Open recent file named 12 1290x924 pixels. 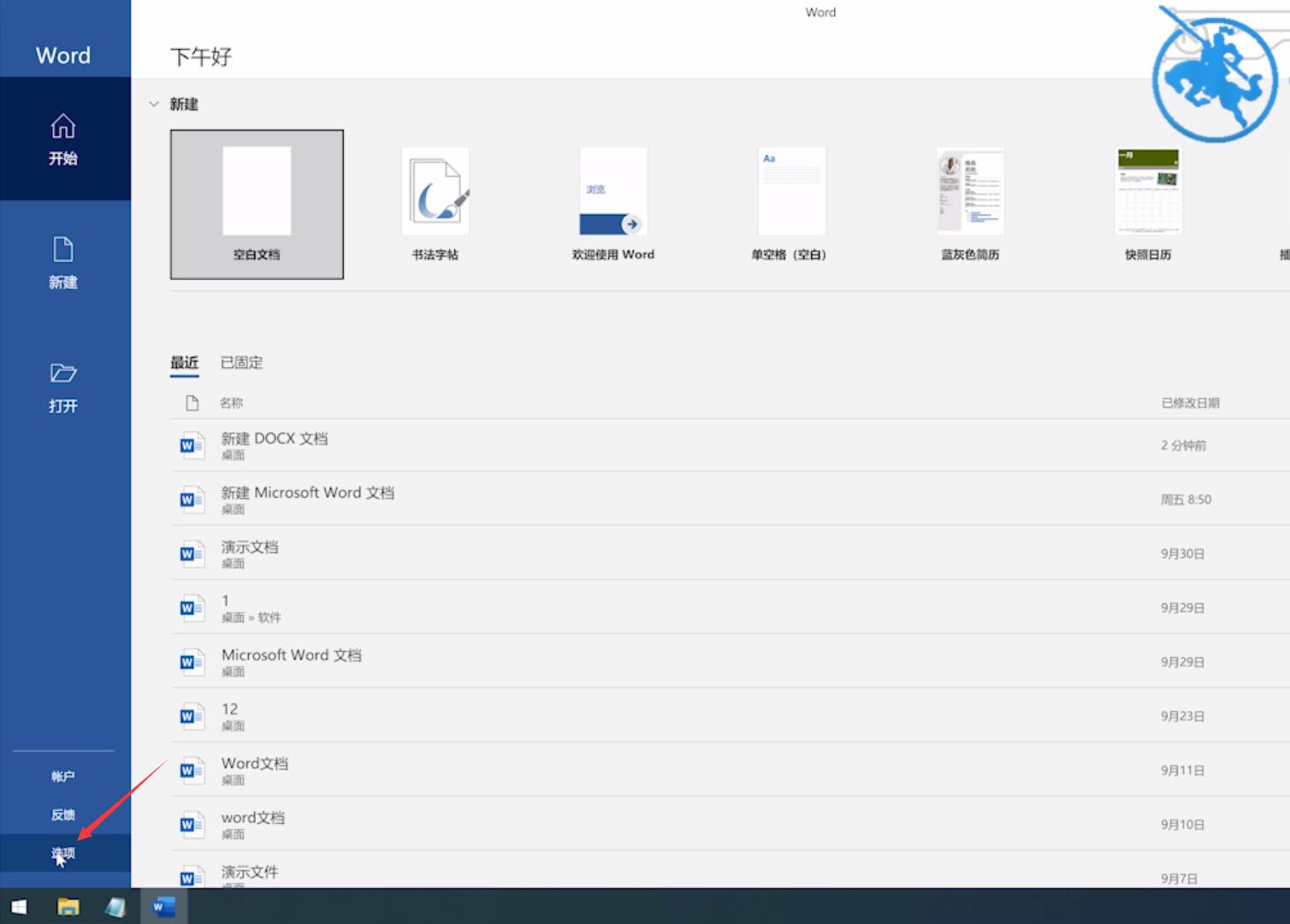click(731, 716)
